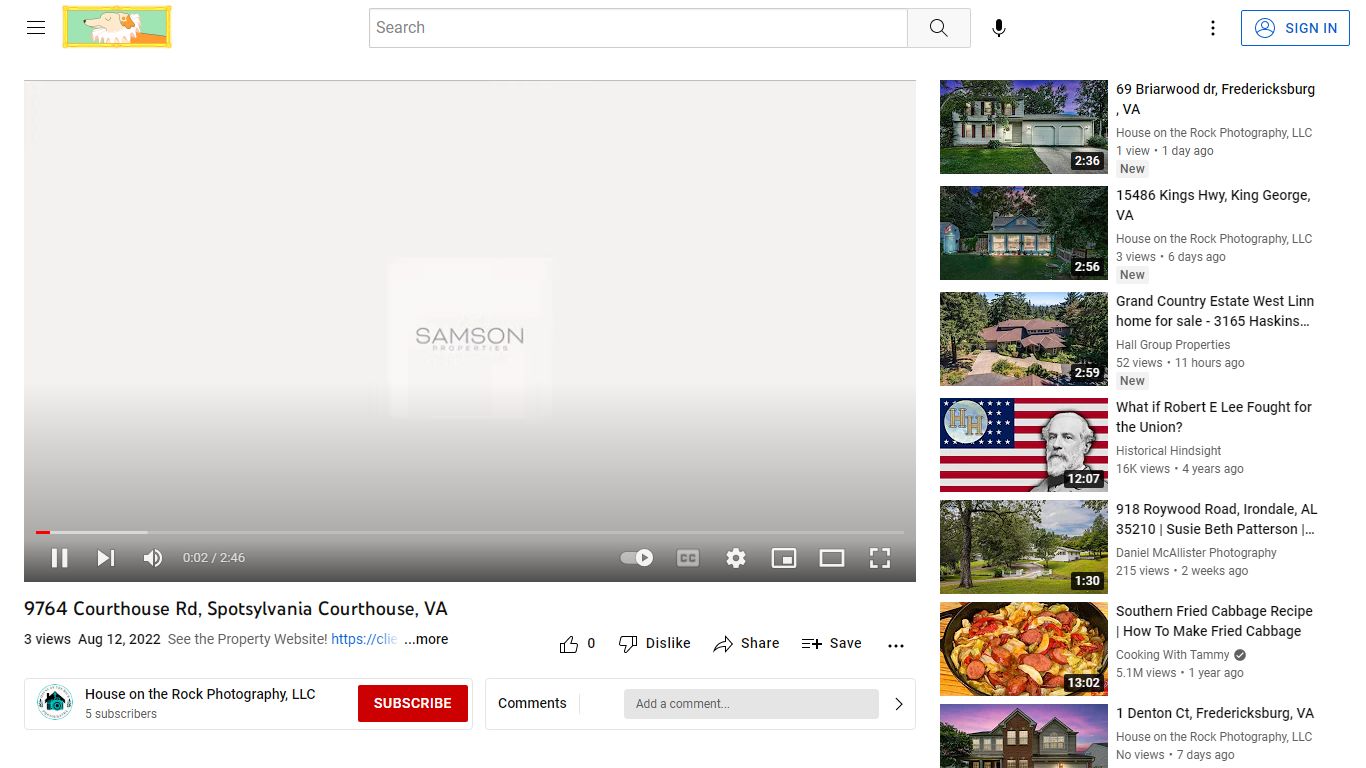Screen dimensions: 1366x768
Task: Click the search magnifier button
Action: click(938, 28)
